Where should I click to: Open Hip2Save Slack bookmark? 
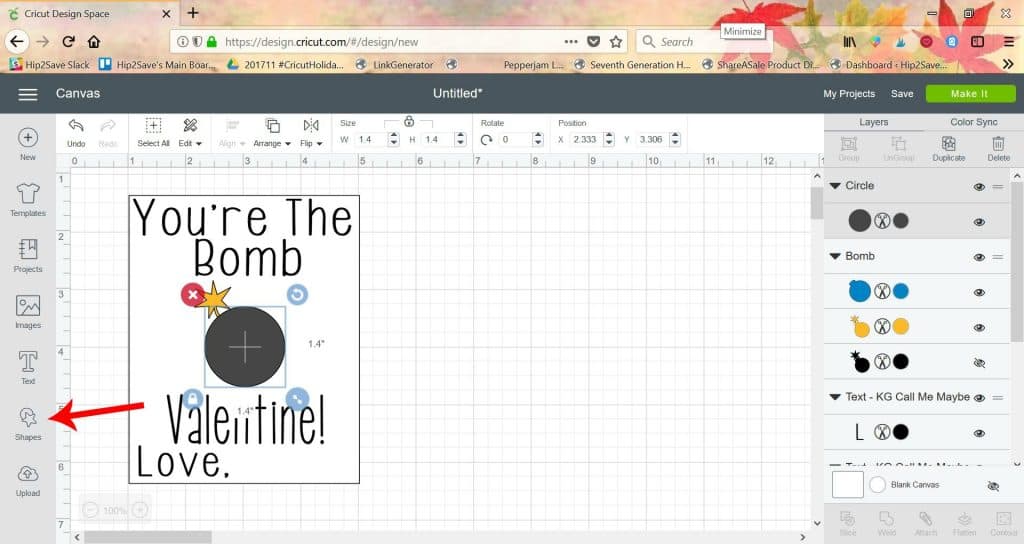(49, 65)
